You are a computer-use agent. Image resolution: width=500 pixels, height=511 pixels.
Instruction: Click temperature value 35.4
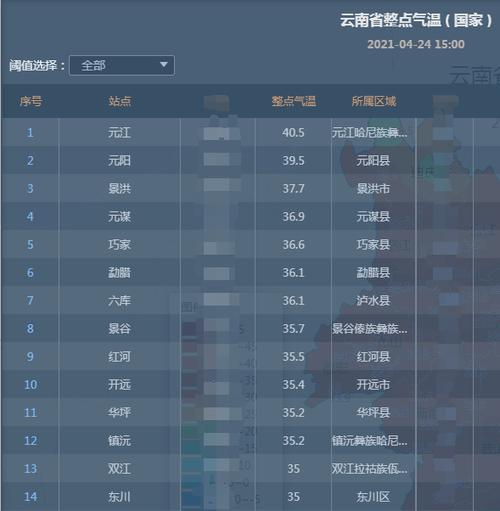tap(293, 385)
